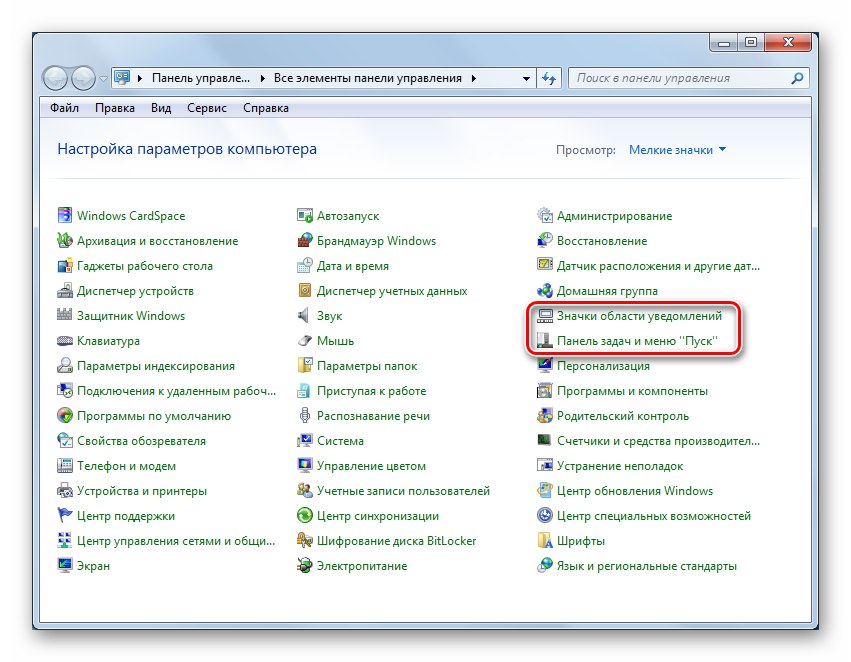
Task: Click Все элементы панели управления breadcrumb
Action: click(x=367, y=78)
